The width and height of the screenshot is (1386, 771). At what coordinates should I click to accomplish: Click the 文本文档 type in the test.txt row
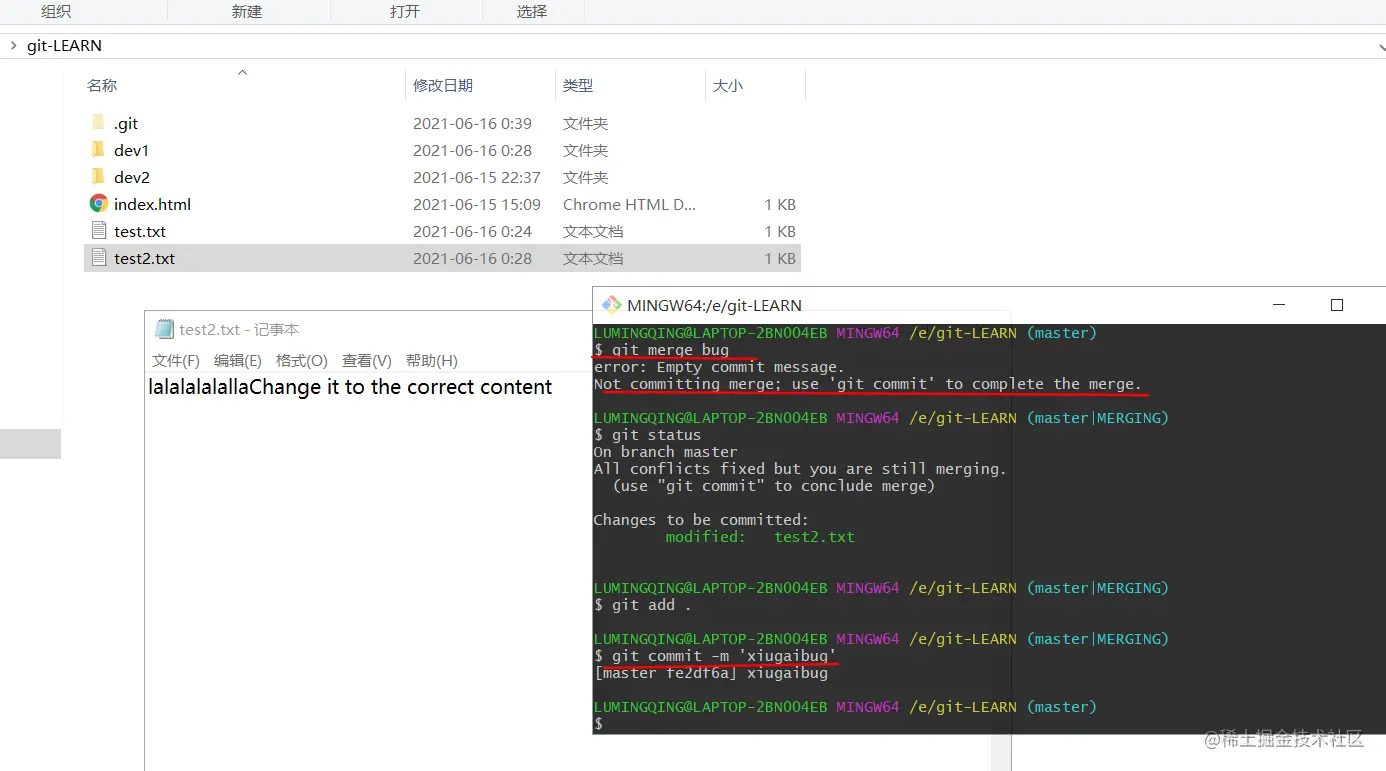(593, 232)
